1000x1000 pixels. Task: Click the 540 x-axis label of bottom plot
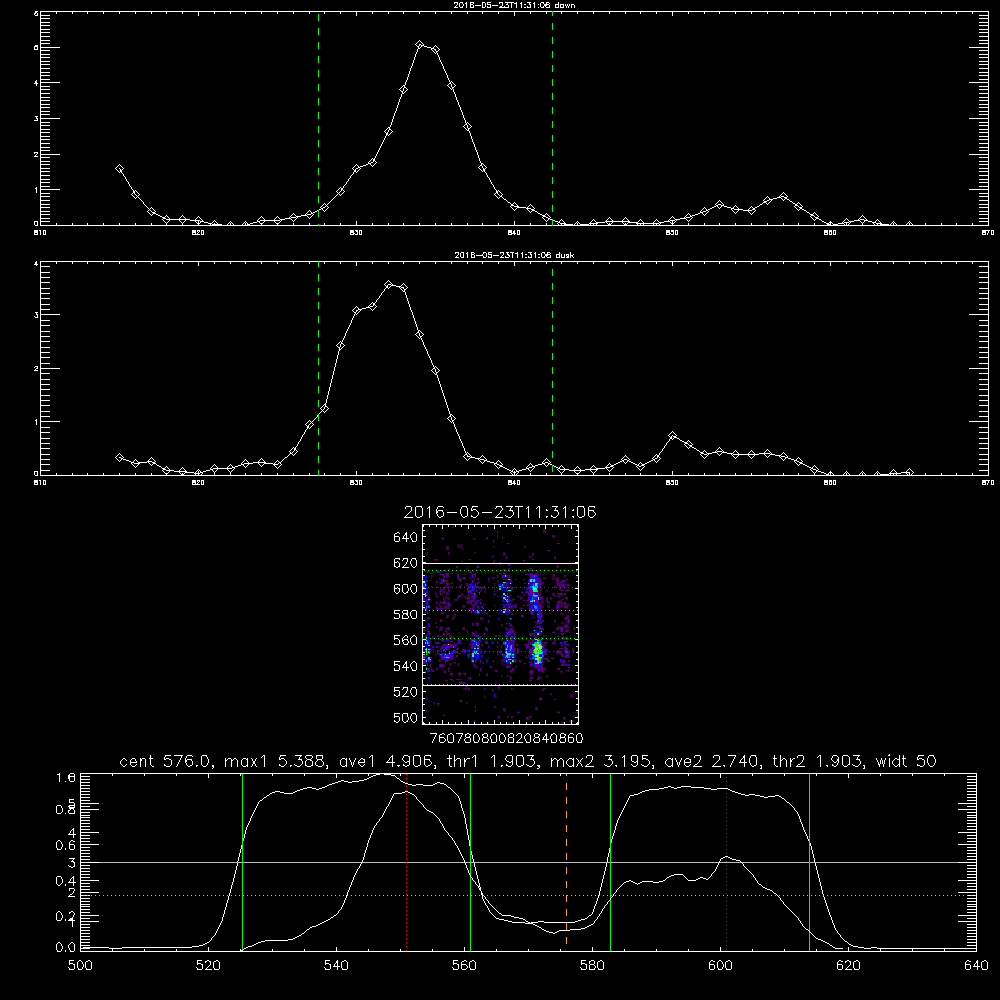[x=336, y=966]
